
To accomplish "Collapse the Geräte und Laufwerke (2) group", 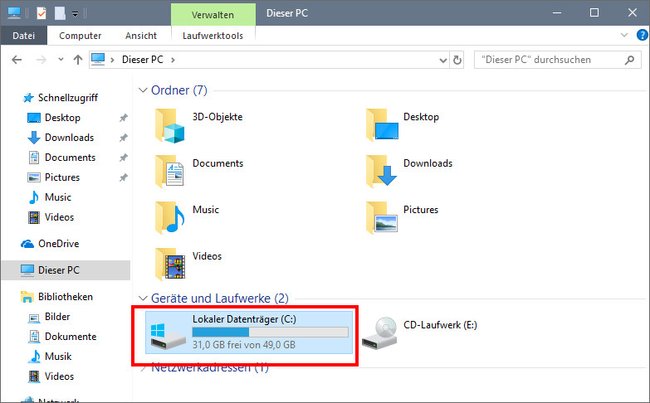I will coord(143,299).
